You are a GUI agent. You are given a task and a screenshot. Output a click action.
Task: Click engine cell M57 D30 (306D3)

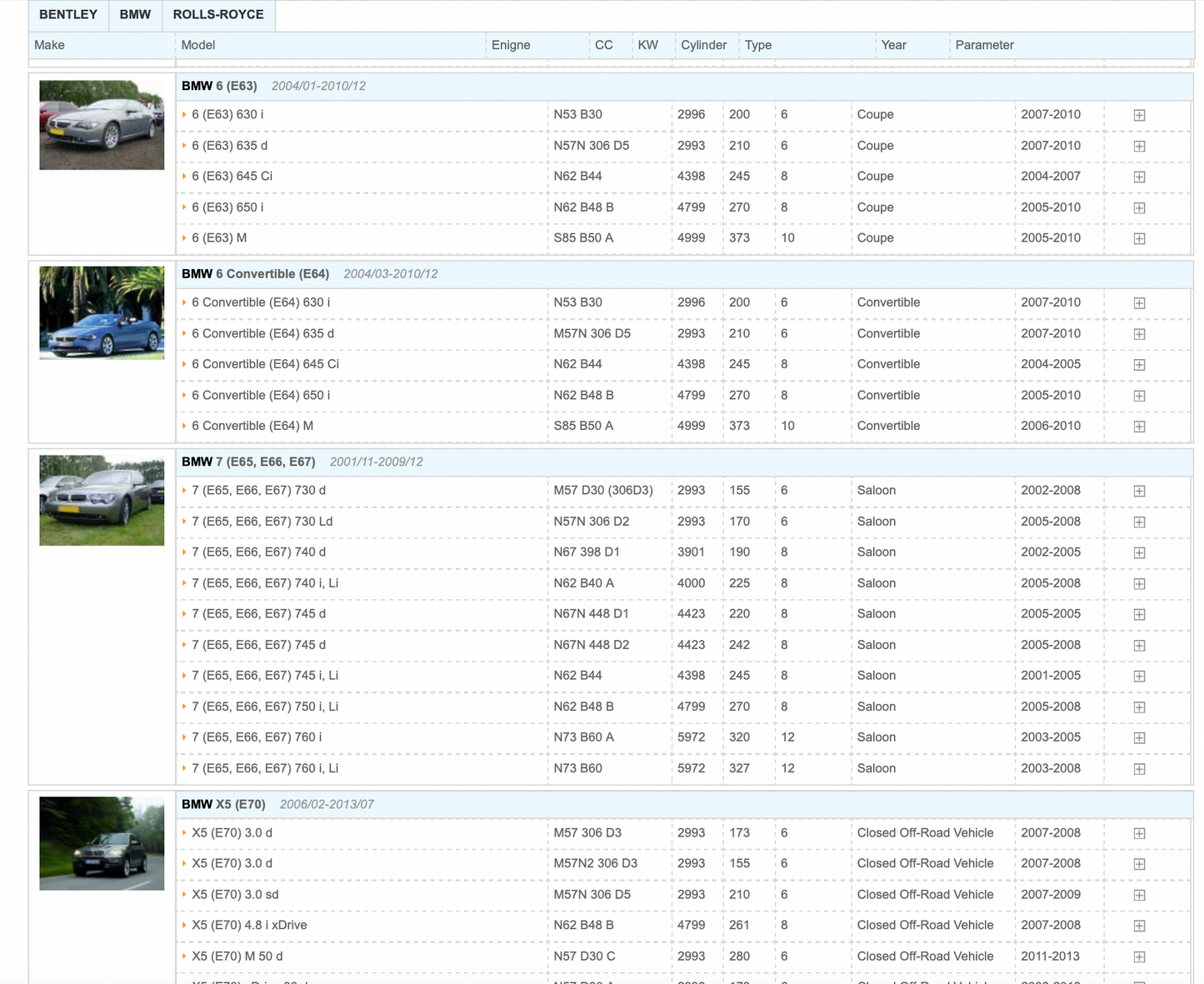pos(603,490)
